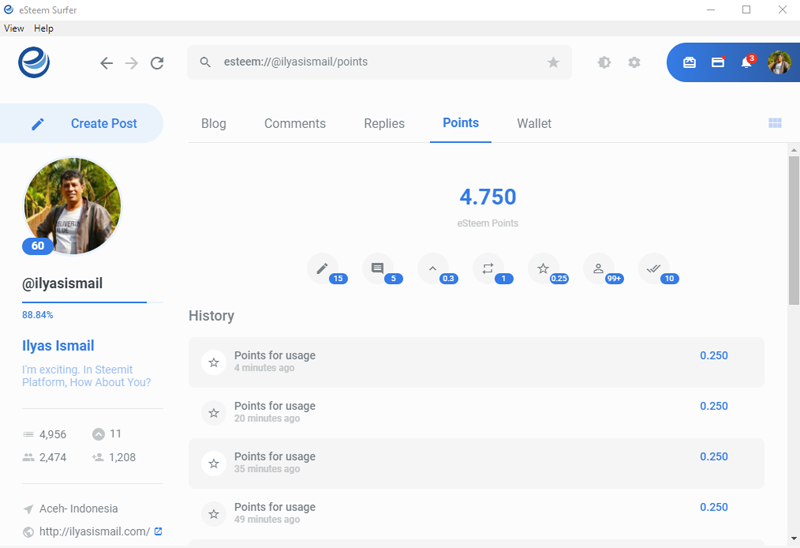
Task: Switch to the Wallet tab
Action: coord(534,123)
